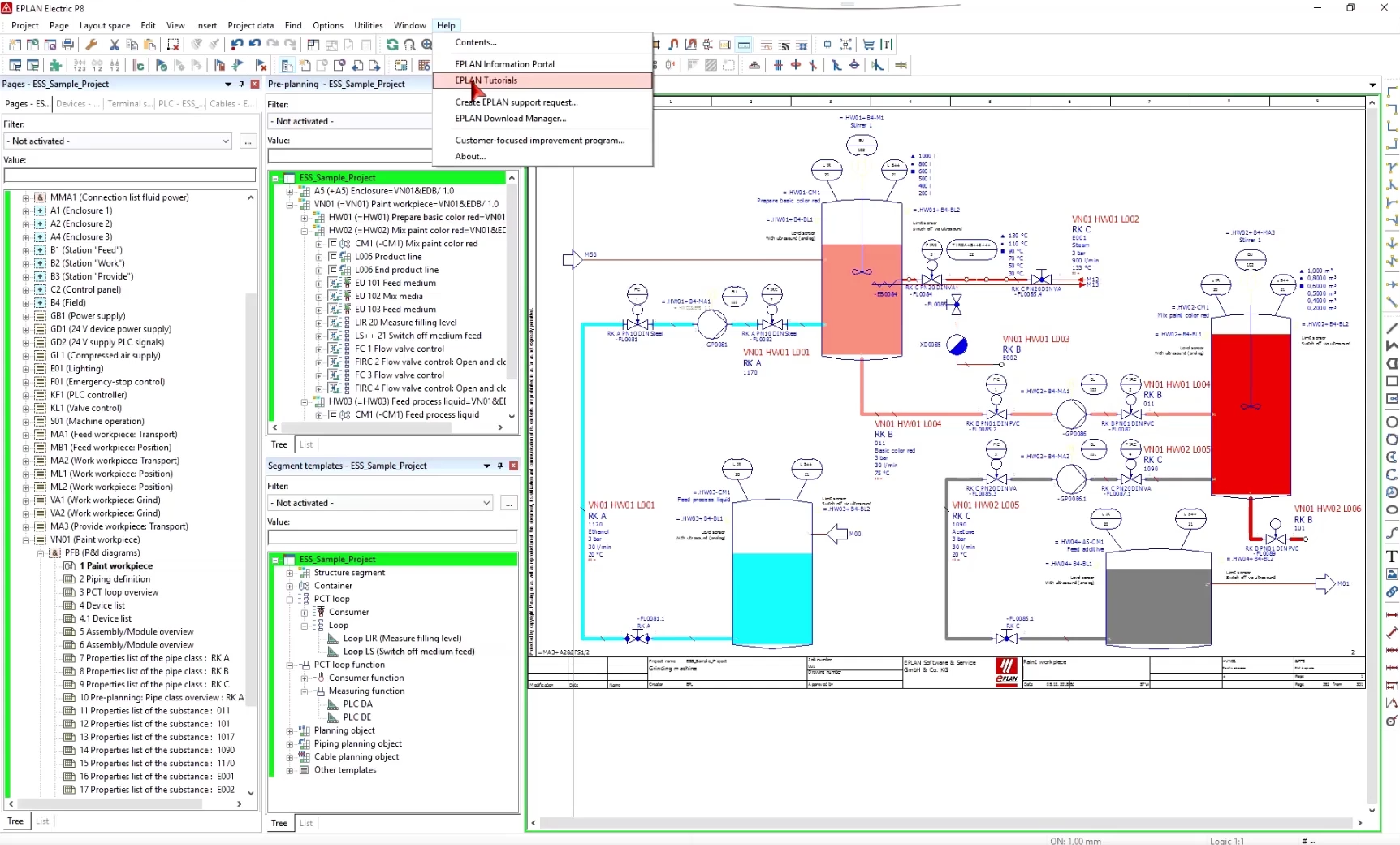
Task: Select page 4 Device list
Action: 102,605
